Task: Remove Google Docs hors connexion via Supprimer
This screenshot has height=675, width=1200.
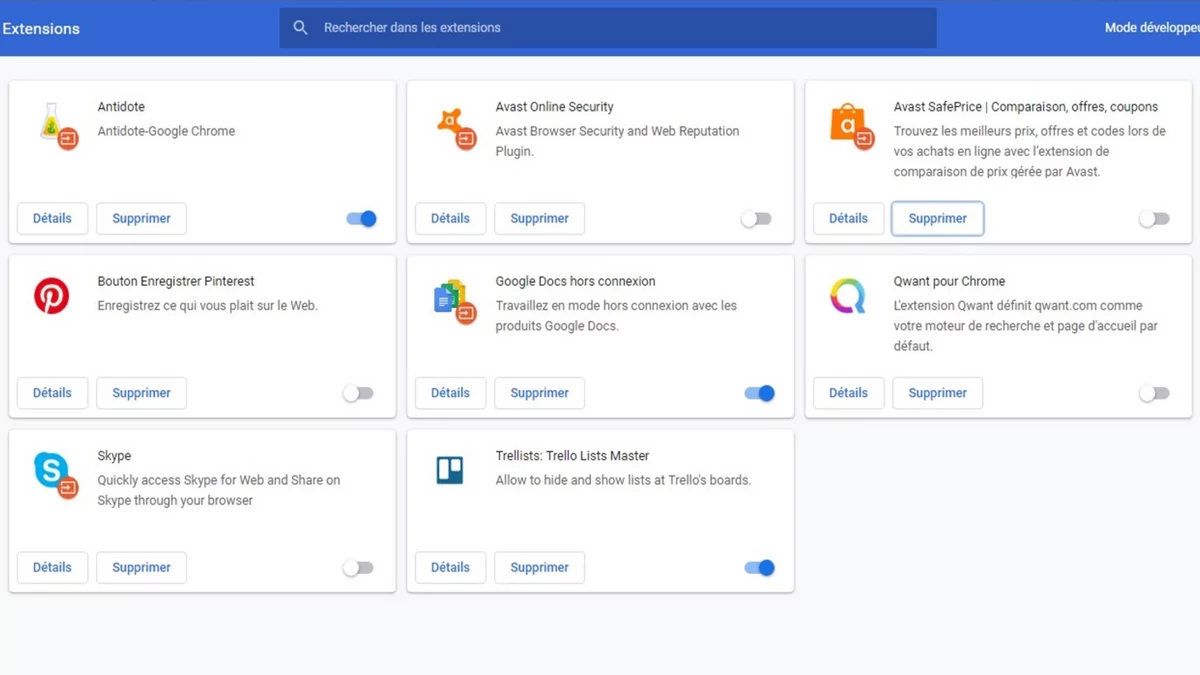Action: [x=539, y=393]
